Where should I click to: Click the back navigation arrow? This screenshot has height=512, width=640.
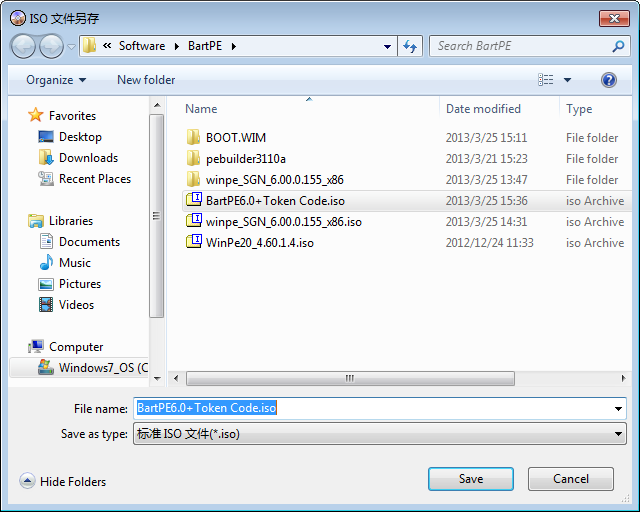(x=24, y=46)
